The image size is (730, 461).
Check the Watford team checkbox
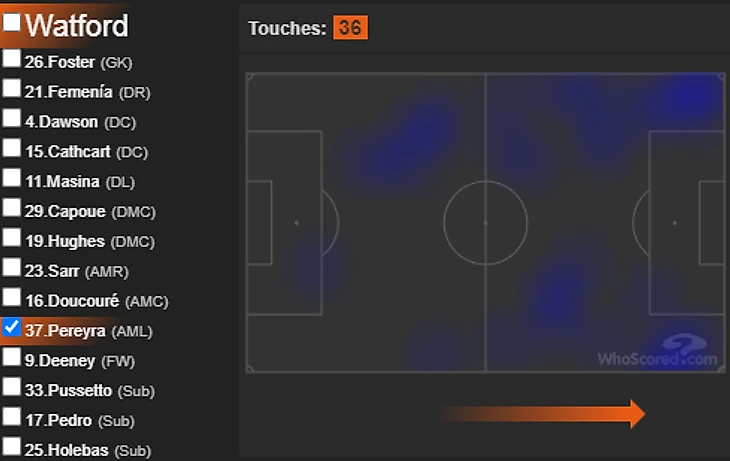point(11,22)
